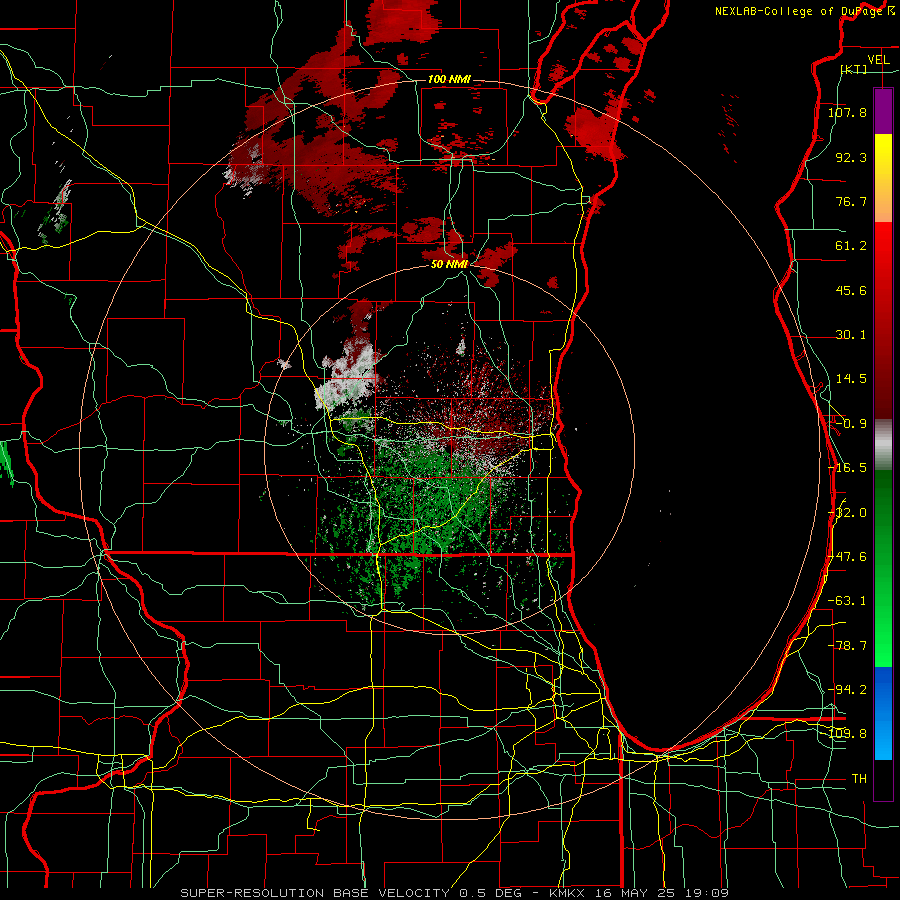Click the -109.8 velocity scale value
Screen dimensions: 900x900
(x=847, y=734)
